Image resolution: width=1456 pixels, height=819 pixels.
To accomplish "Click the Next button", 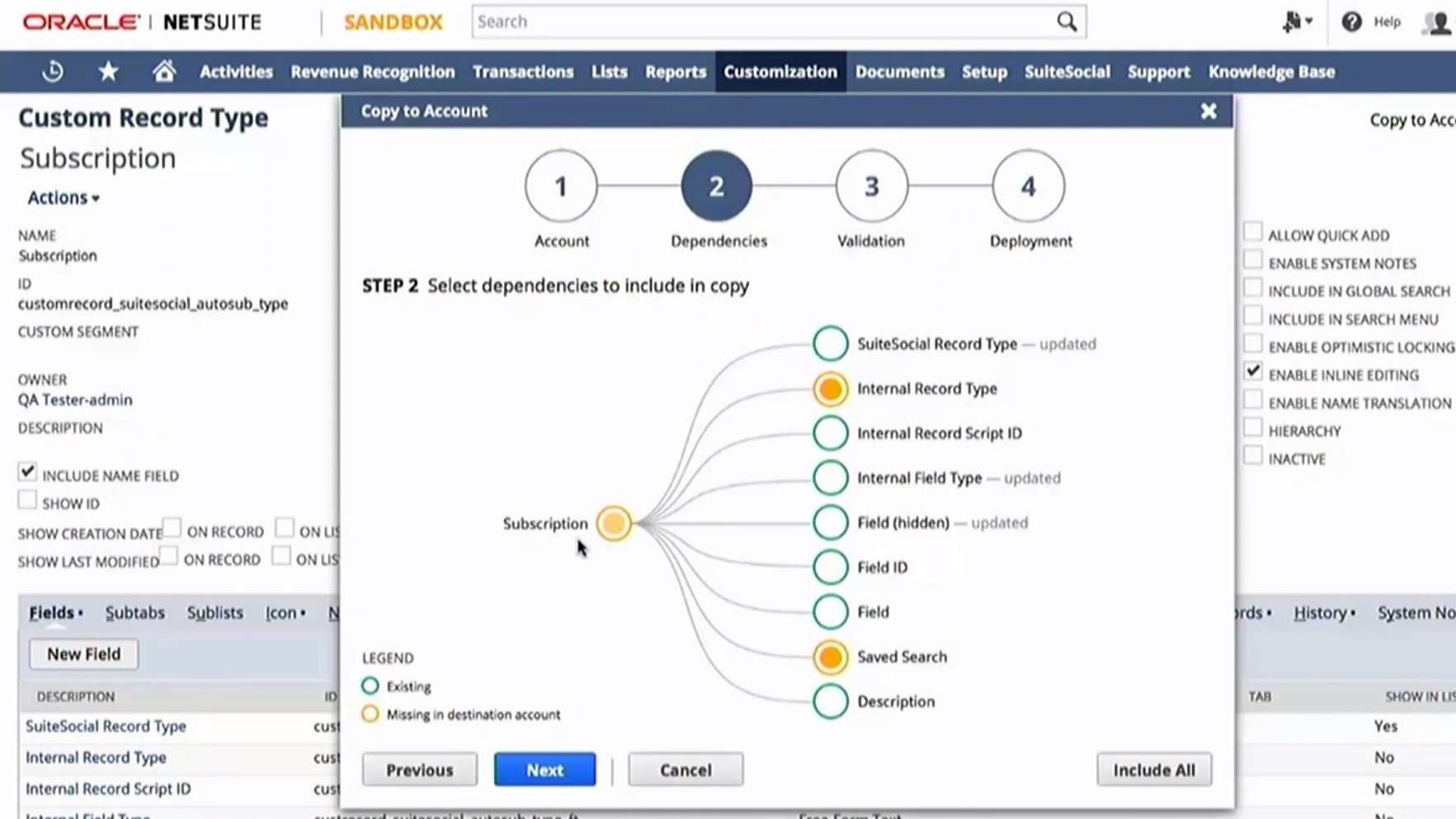I will [544, 770].
